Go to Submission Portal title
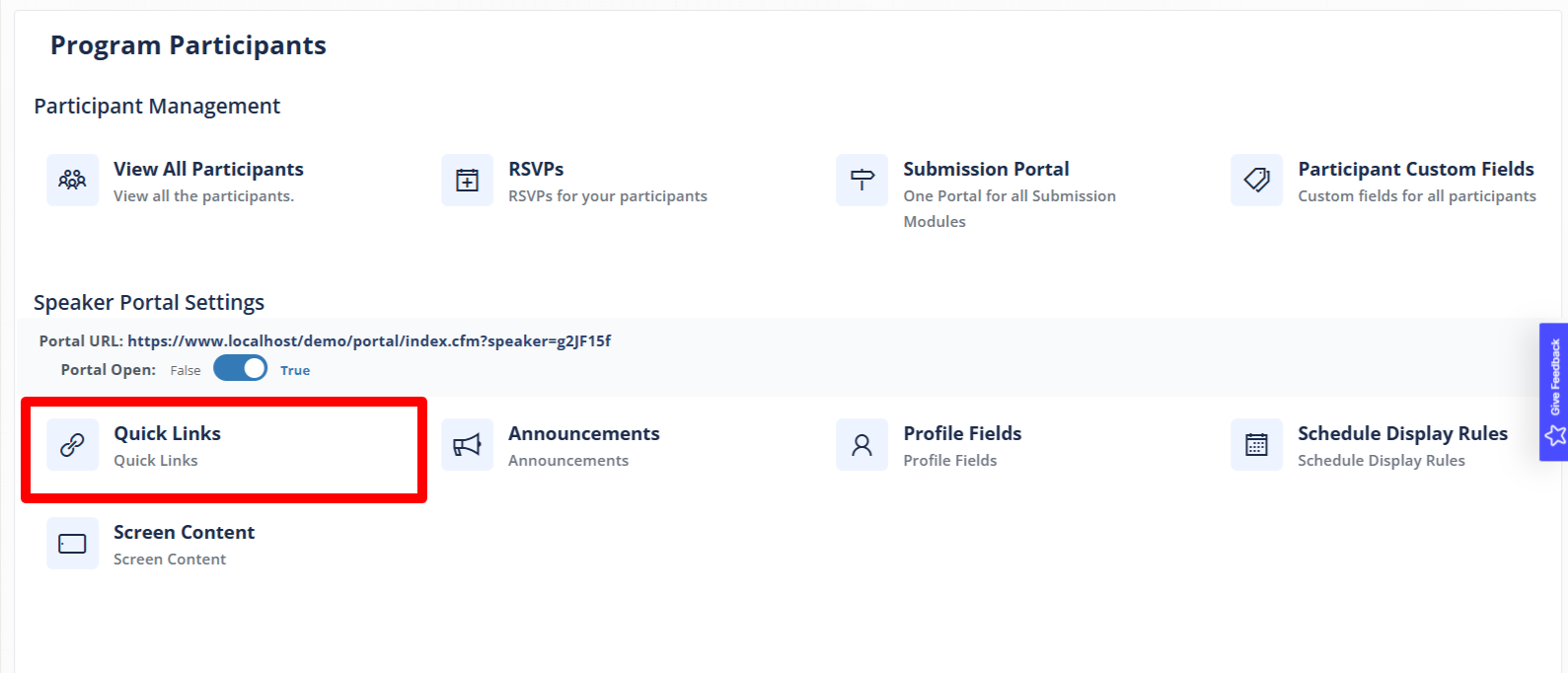1568x673 pixels. coord(986,170)
